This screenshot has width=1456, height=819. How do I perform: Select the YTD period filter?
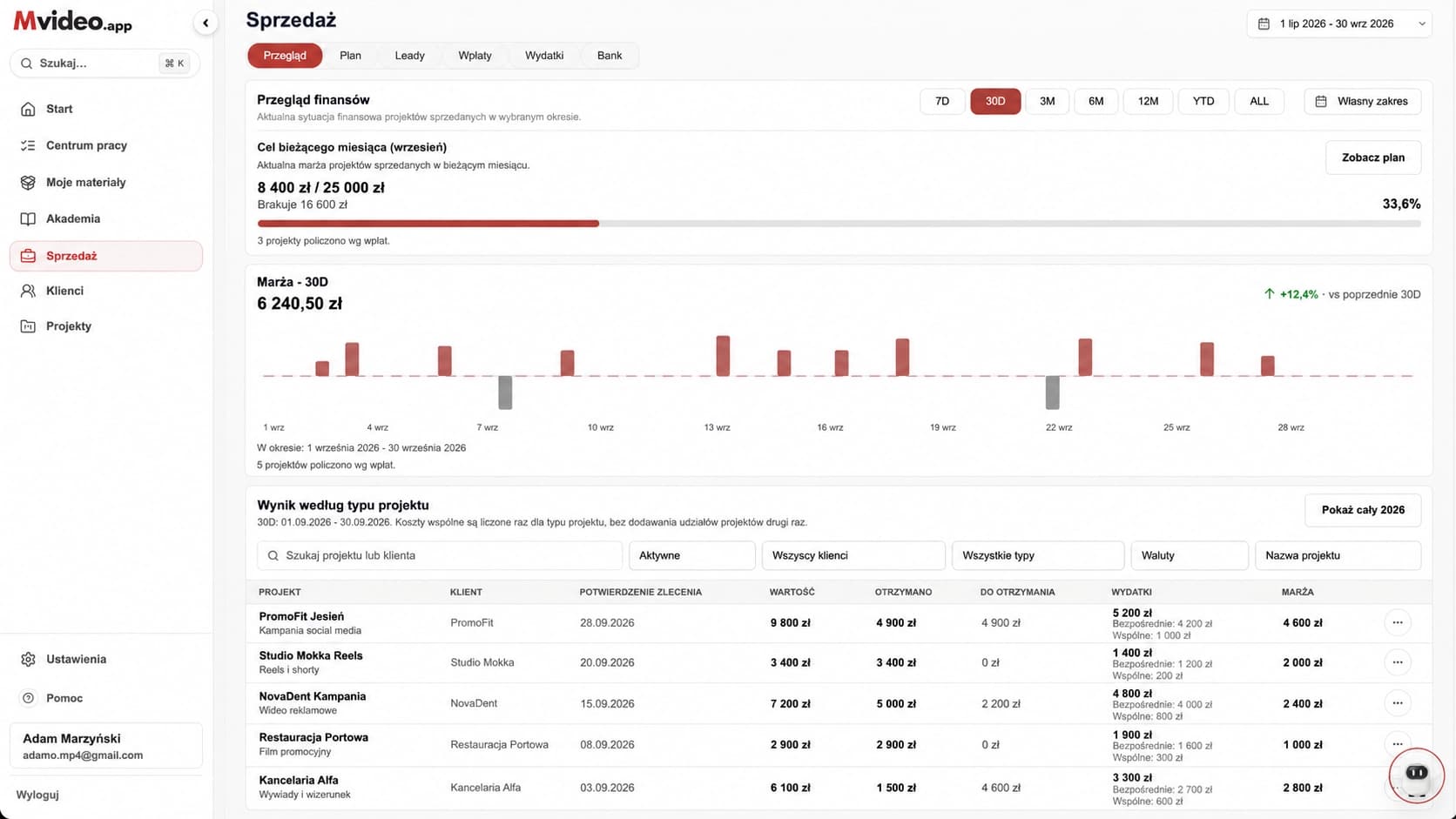1203,101
